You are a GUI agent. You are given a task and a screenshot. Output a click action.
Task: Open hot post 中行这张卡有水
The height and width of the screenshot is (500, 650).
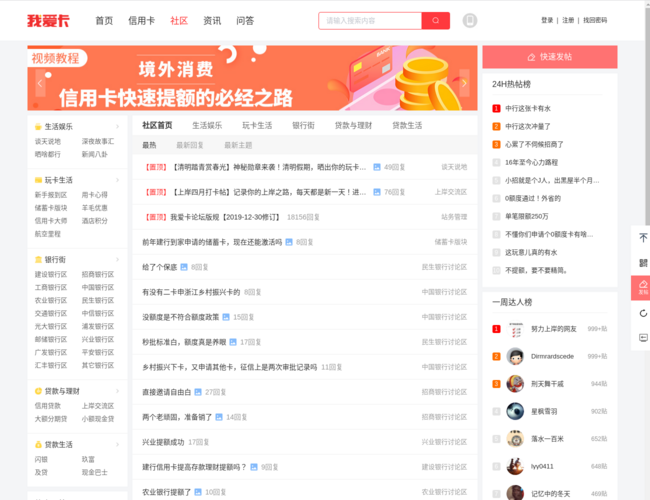click(528, 109)
